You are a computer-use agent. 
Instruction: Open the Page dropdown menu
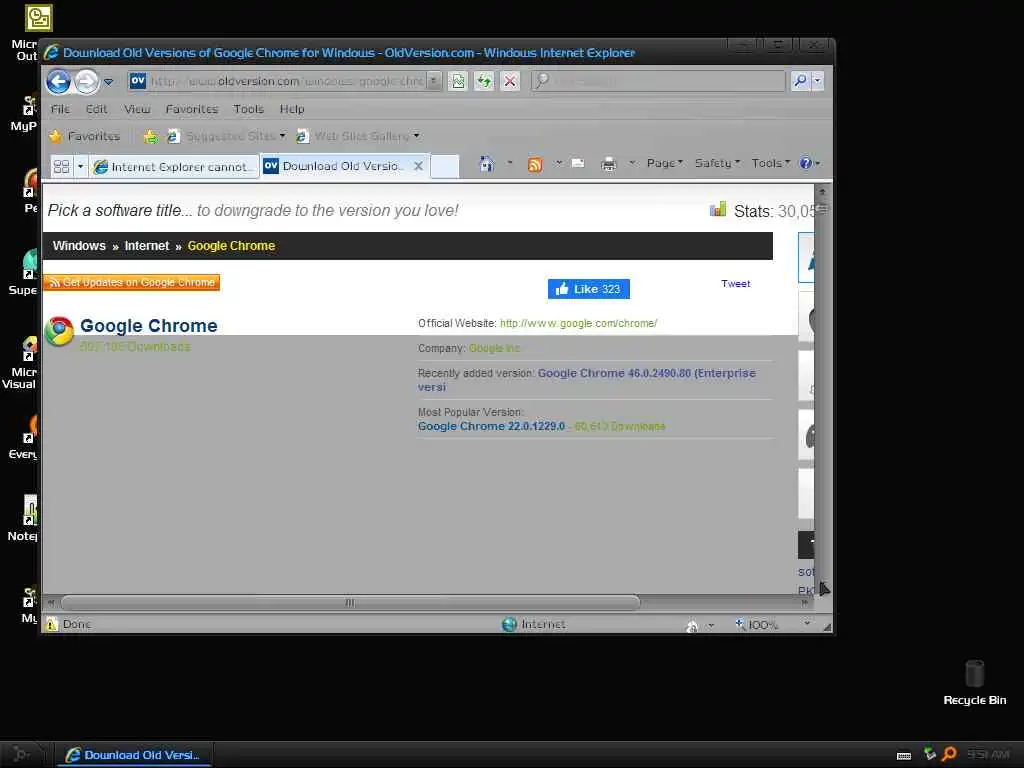[x=664, y=163]
